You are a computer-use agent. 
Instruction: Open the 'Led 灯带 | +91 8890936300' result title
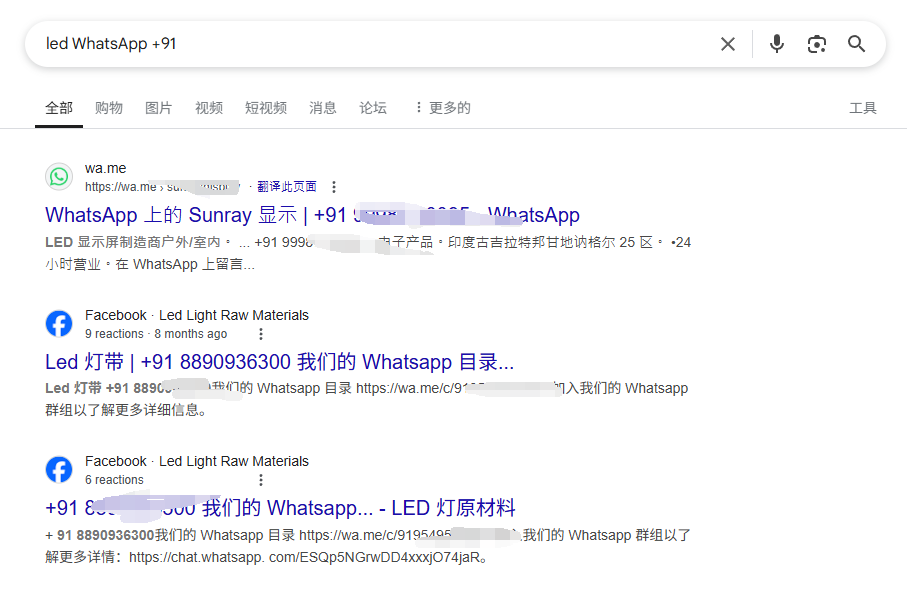279,362
